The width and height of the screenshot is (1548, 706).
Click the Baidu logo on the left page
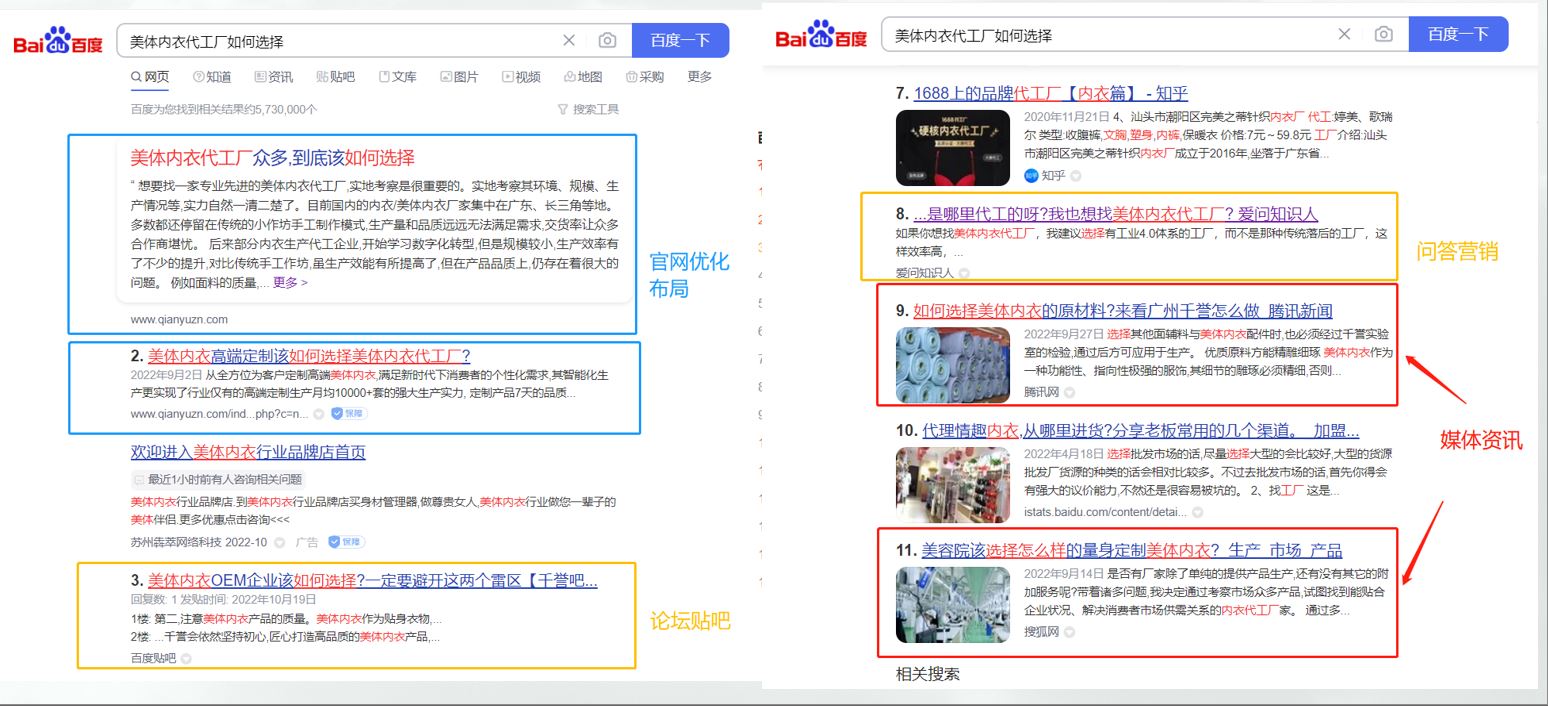[x=58, y=42]
